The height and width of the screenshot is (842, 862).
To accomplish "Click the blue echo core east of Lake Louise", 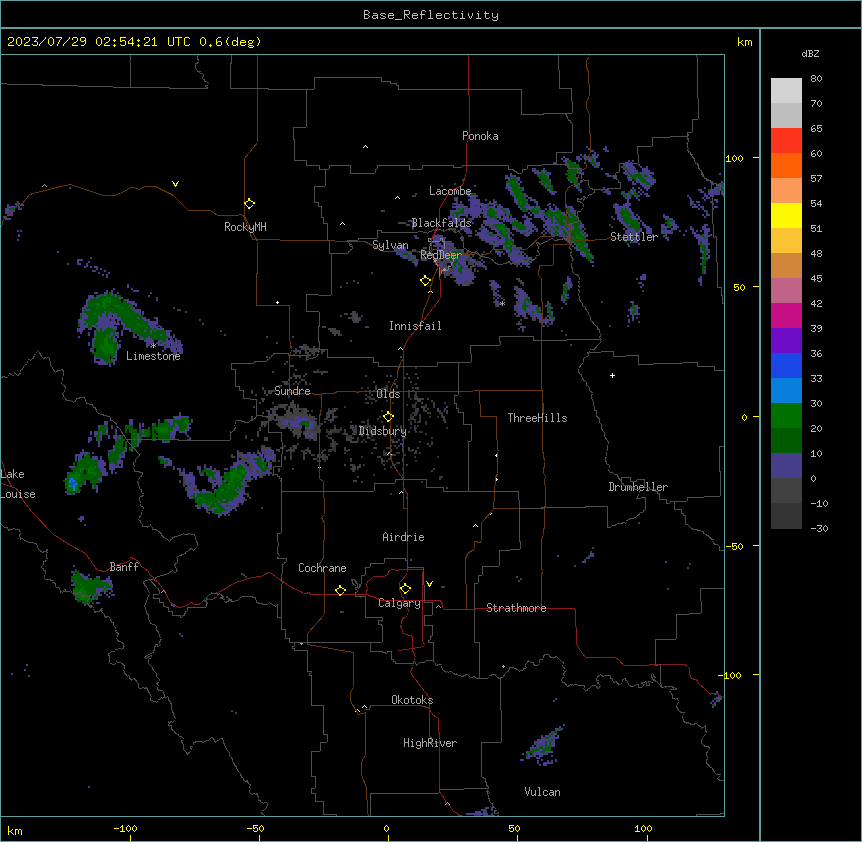I will click(72, 484).
